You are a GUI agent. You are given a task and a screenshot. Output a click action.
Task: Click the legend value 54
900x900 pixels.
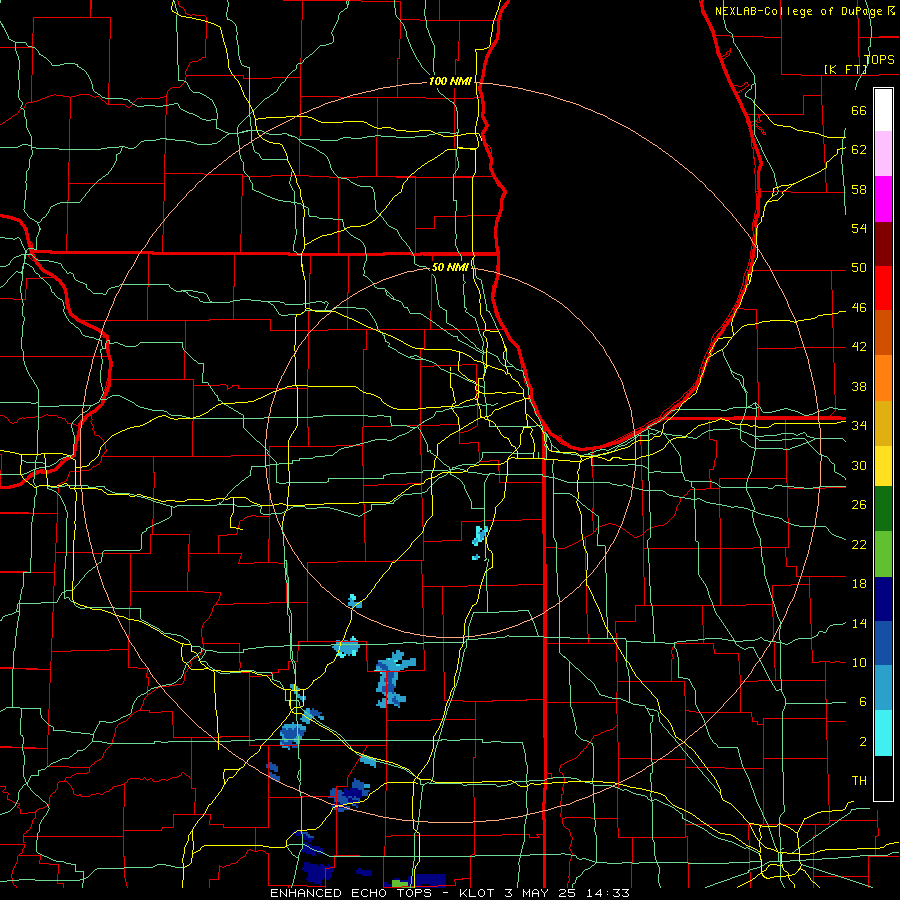[x=859, y=228]
